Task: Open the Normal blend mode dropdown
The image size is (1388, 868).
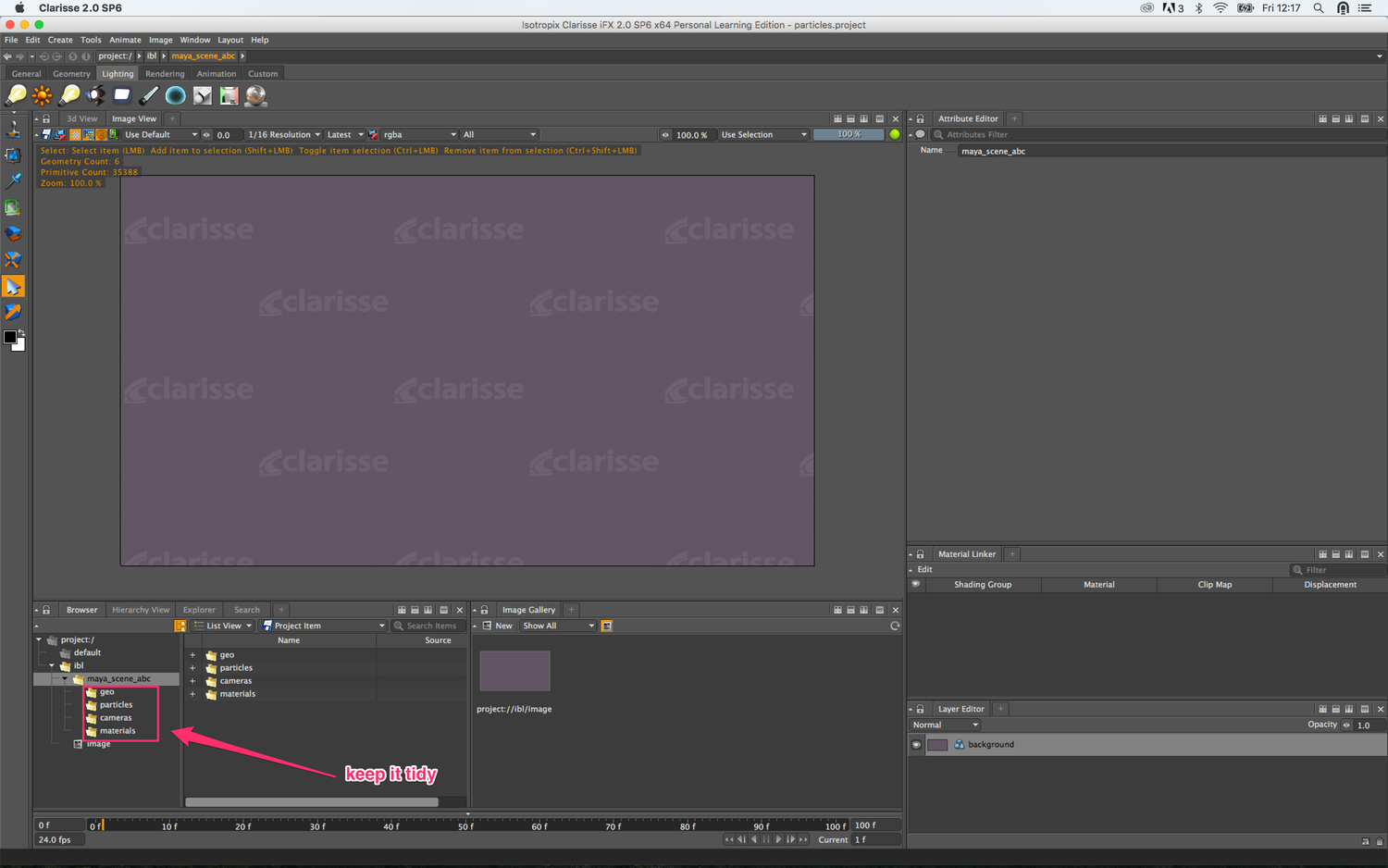Action: (x=945, y=725)
